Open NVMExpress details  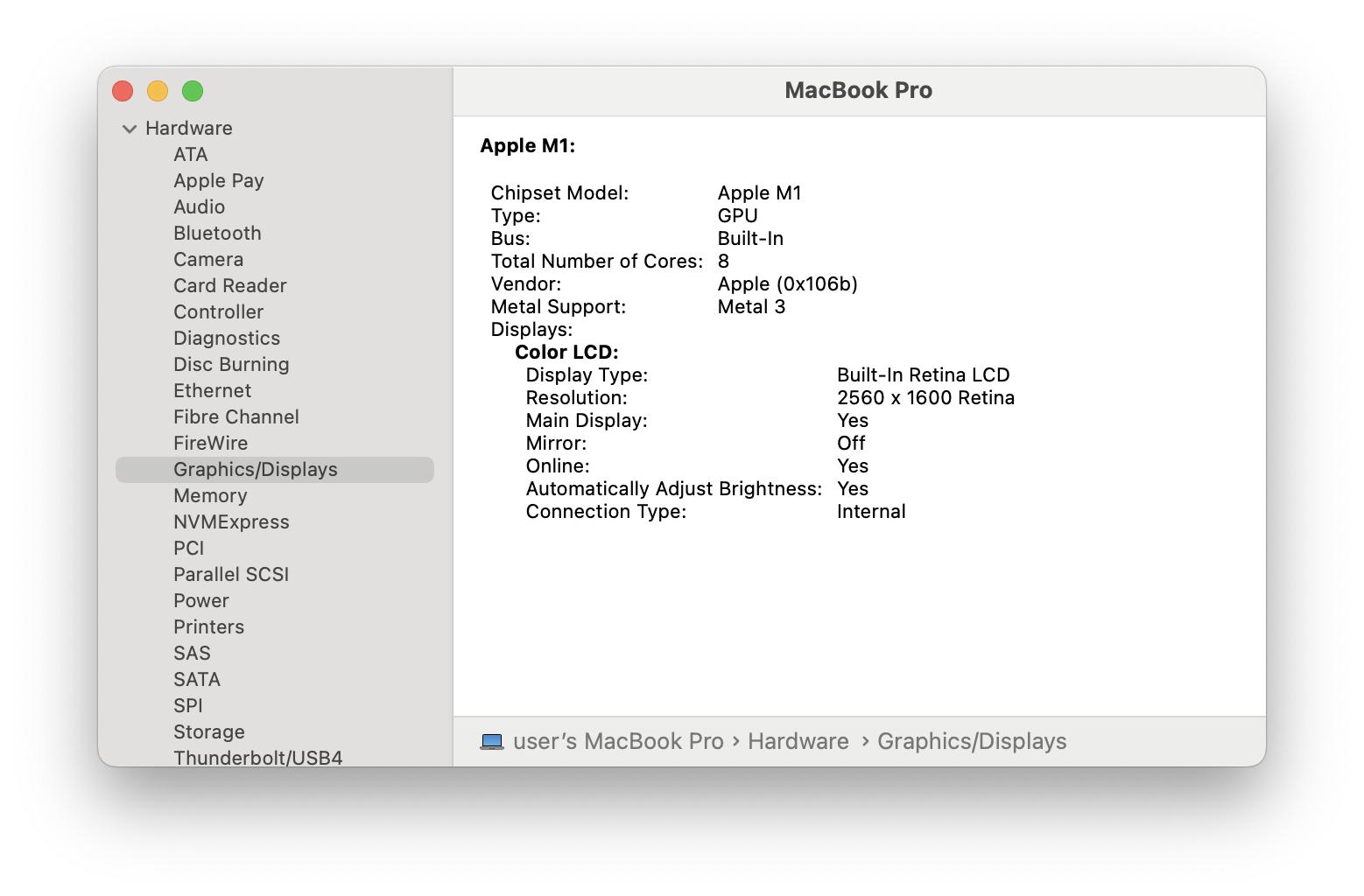pyautogui.click(x=231, y=522)
